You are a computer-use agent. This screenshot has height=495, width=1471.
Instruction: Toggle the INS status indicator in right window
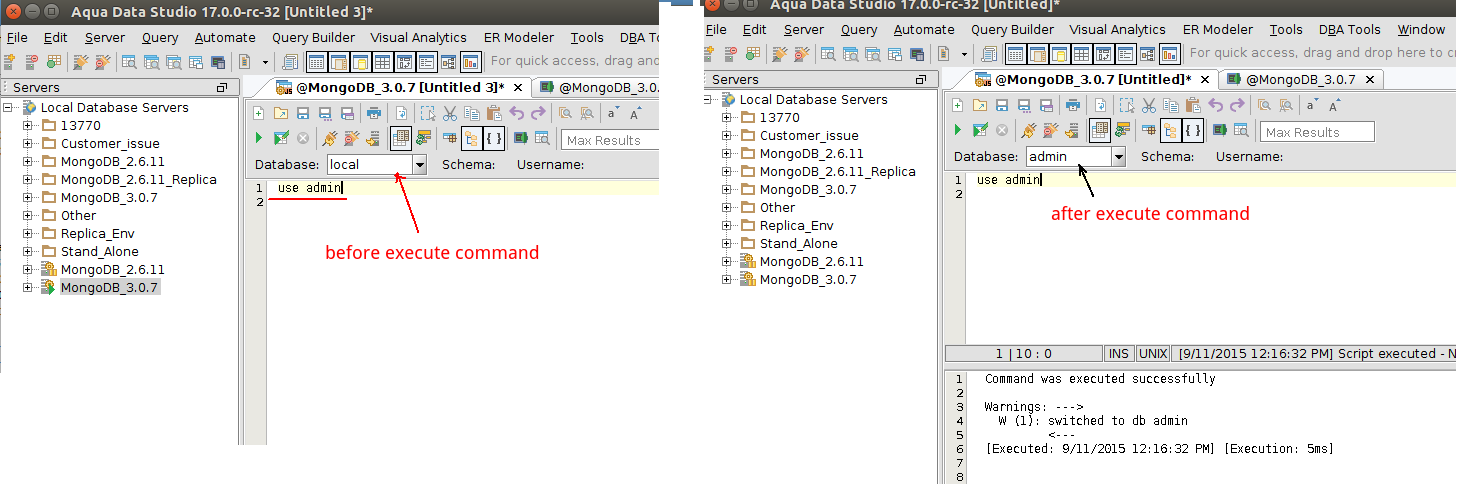point(1119,354)
